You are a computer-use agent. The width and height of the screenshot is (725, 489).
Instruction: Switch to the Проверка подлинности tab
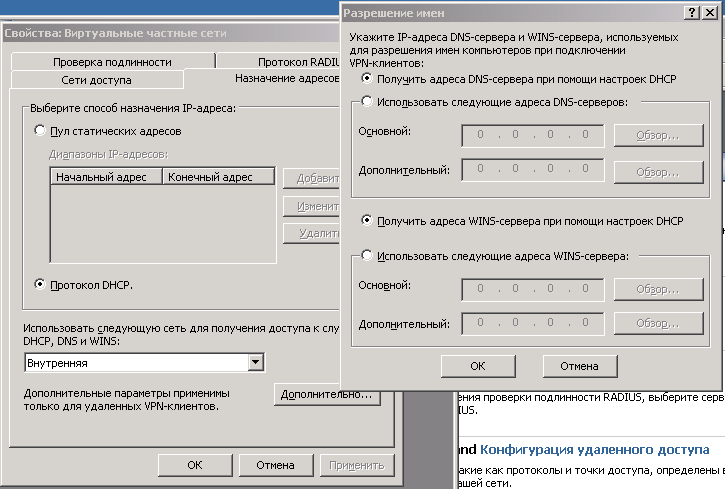pos(112,62)
